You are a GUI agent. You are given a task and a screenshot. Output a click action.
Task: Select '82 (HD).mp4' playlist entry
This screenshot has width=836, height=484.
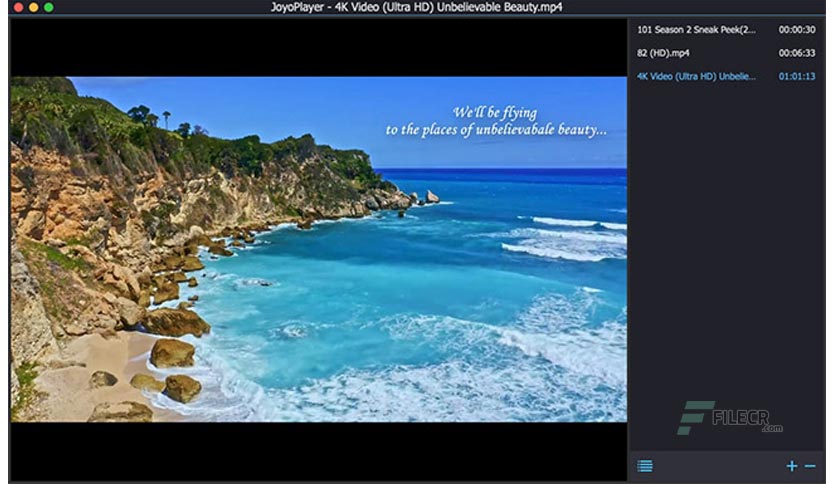tap(727, 53)
